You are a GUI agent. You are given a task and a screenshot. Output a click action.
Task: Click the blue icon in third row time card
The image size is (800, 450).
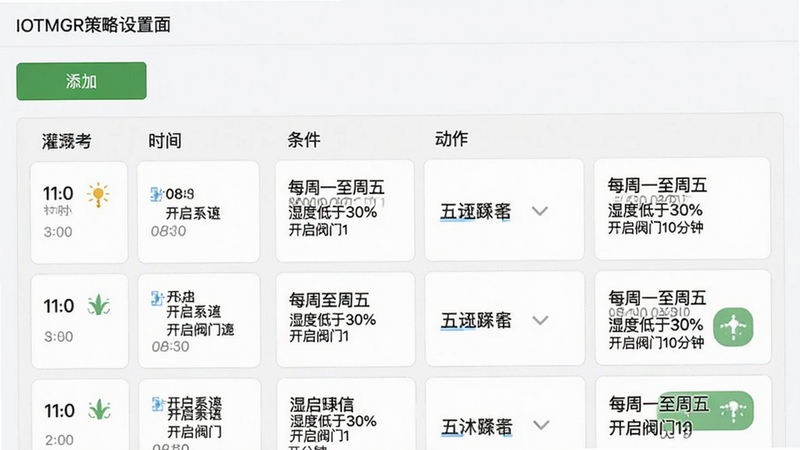coord(158,404)
